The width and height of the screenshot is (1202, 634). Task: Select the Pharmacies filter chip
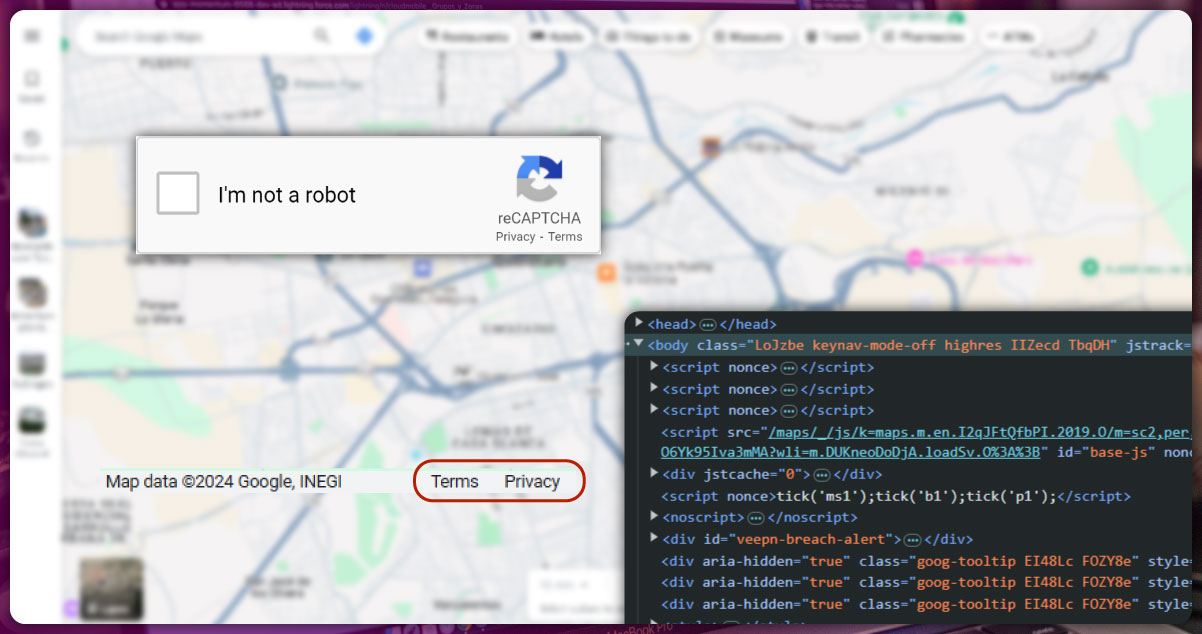(925, 36)
